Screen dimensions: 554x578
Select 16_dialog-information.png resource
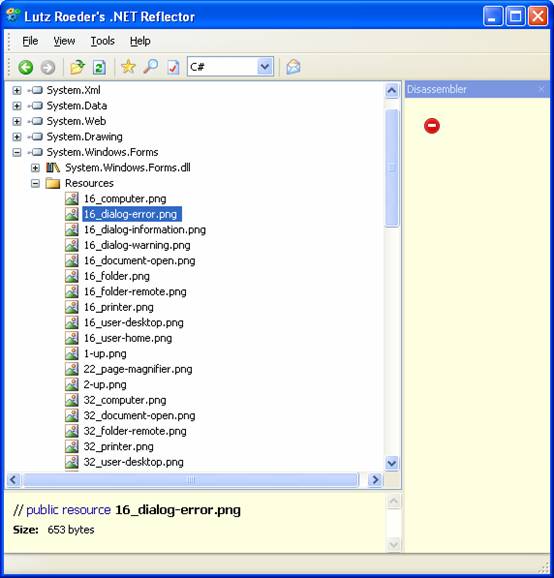(145, 229)
